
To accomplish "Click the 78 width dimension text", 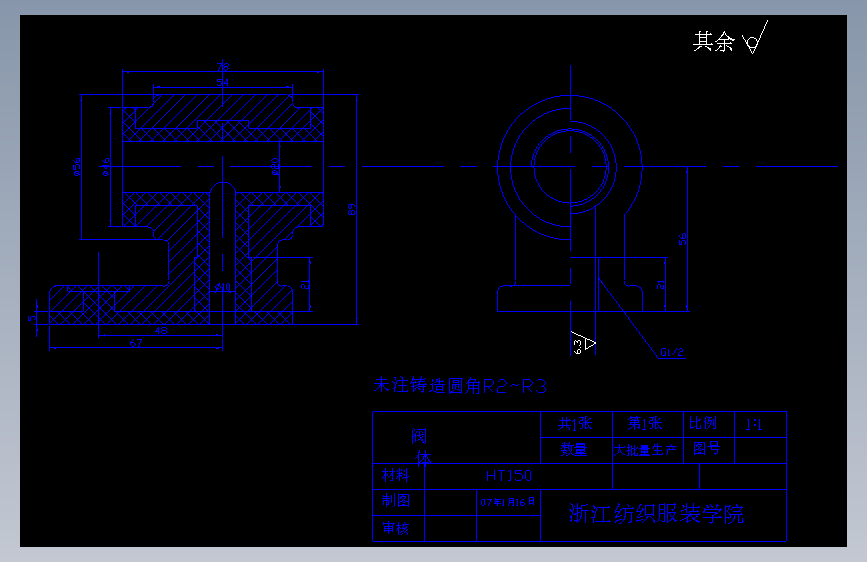I will tap(223, 66).
